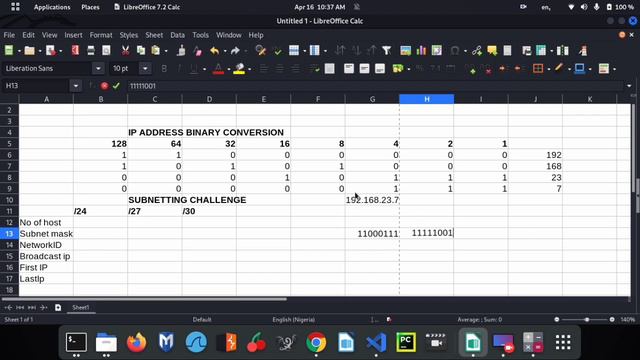640x360 pixels.
Task: Click the Paste clipboard icon
Action: (156, 50)
